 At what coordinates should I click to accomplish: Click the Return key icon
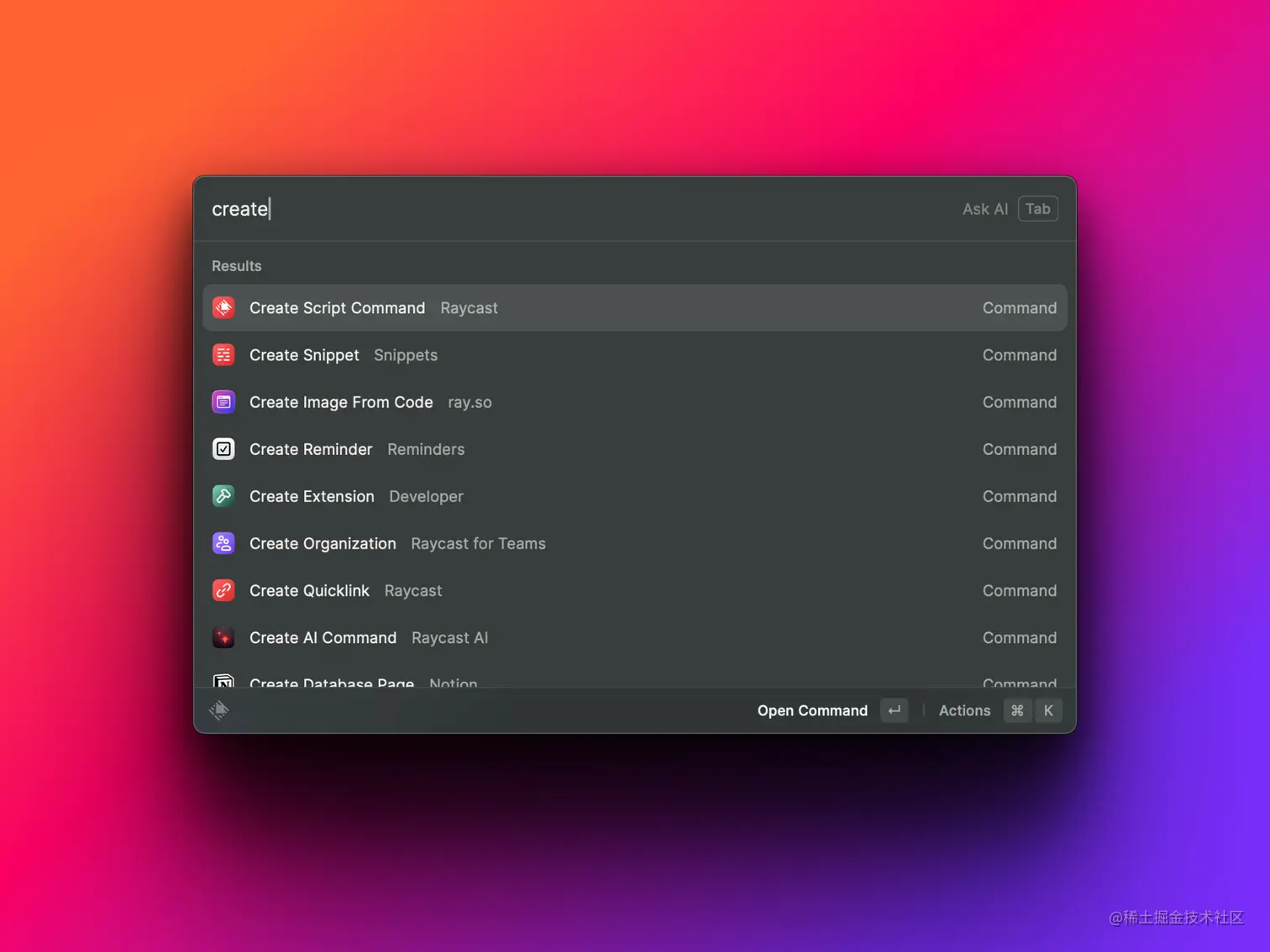click(x=894, y=710)
